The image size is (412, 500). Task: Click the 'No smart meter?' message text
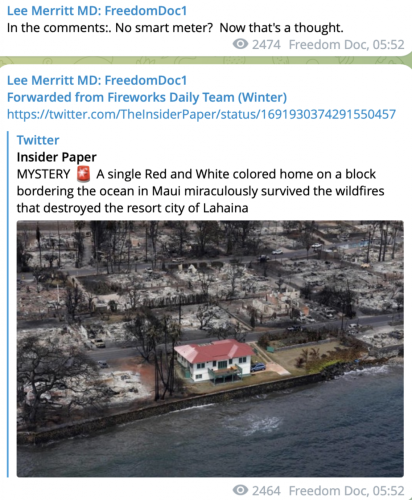pyautogui.click(x=175, y=28)
